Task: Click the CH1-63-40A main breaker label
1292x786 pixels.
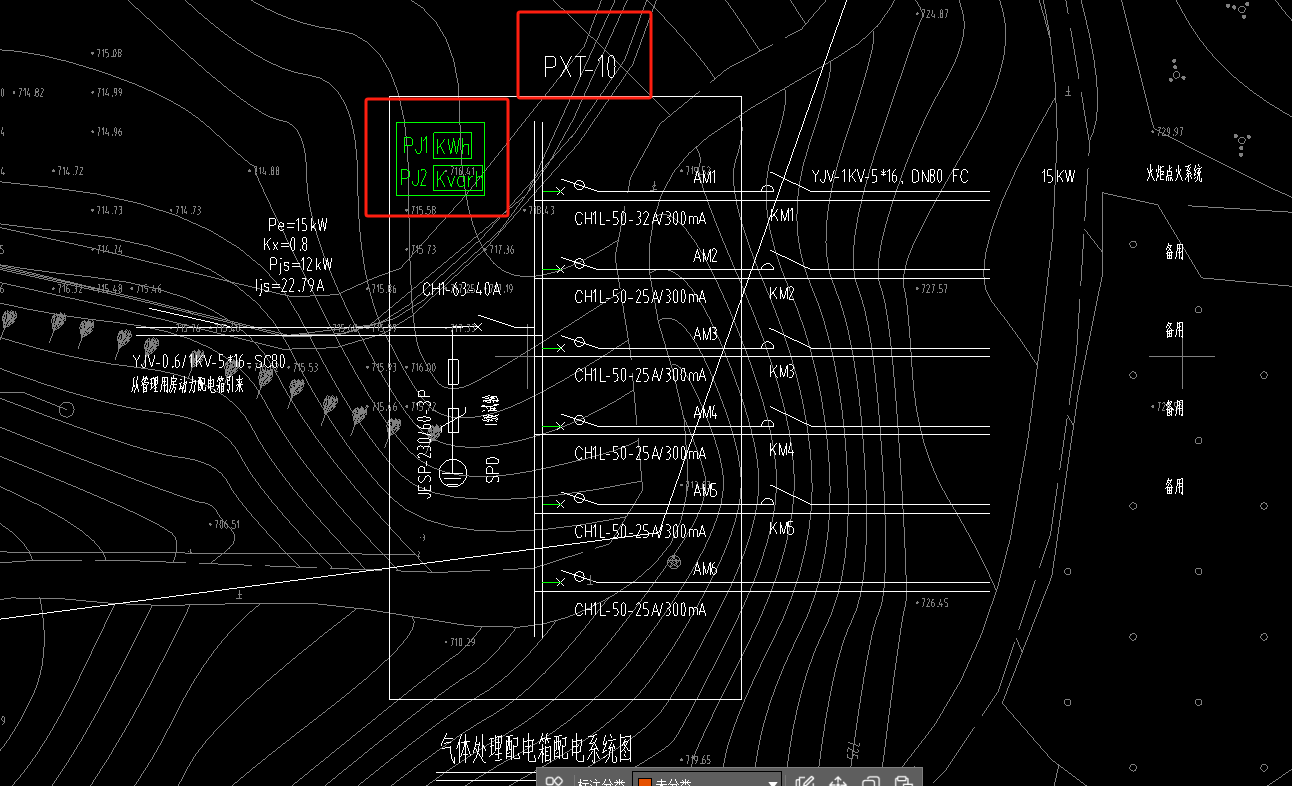Action: [x=461, y=290]
